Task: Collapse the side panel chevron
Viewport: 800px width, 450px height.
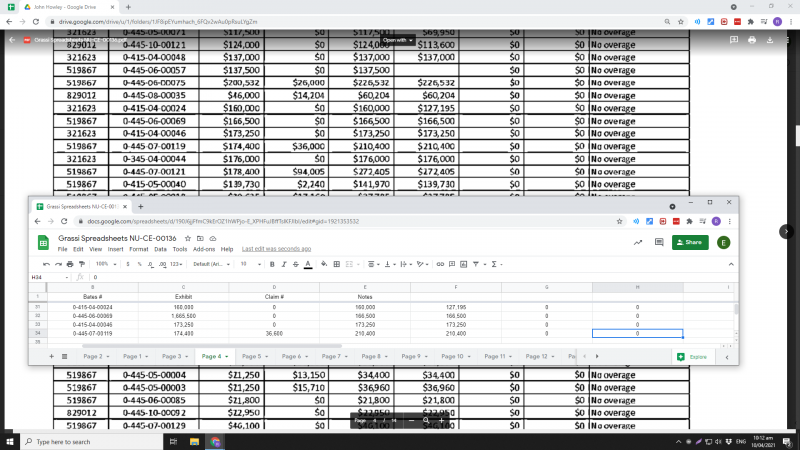Action: (x=727, y=357)
